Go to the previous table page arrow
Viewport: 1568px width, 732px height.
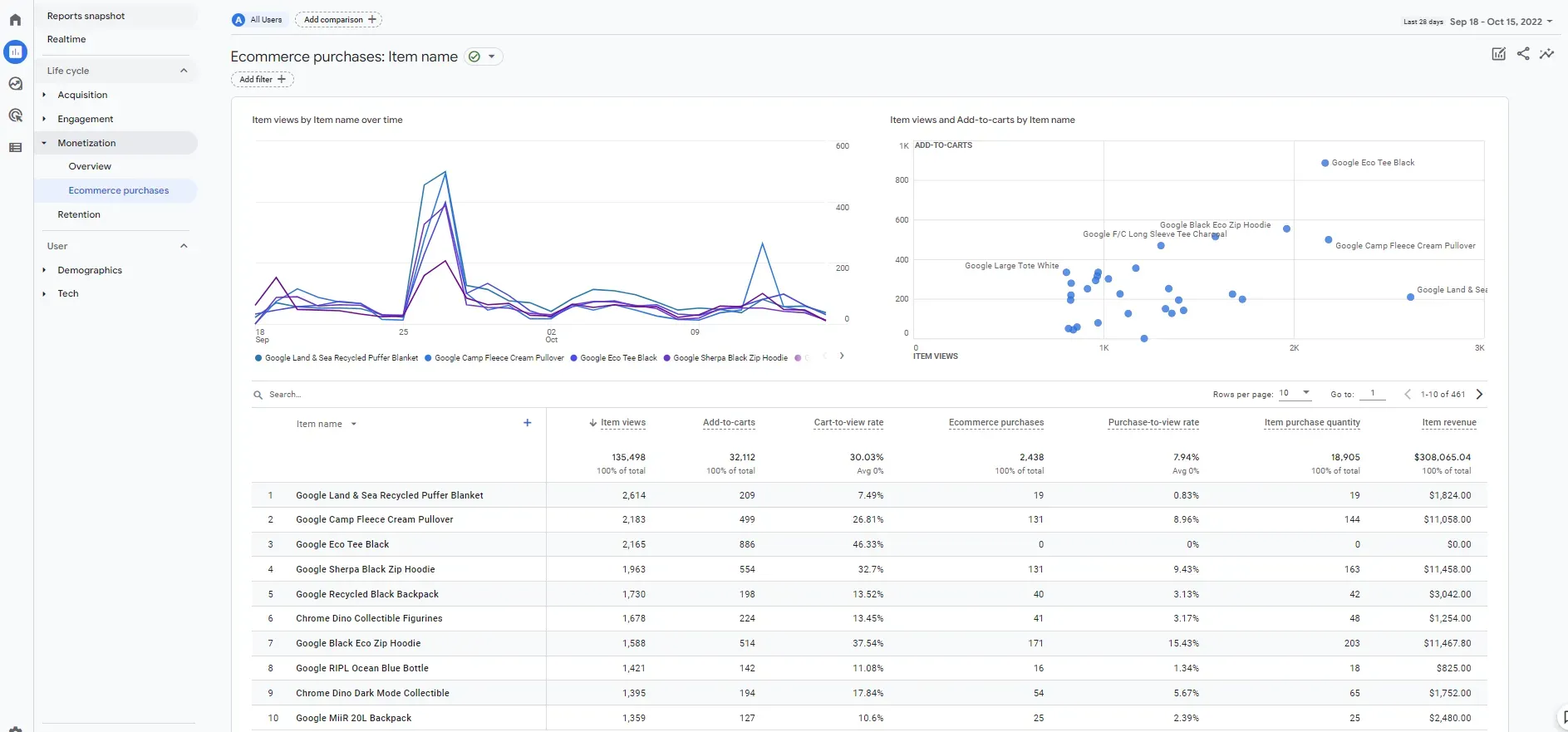click(x=1408, y=394)
